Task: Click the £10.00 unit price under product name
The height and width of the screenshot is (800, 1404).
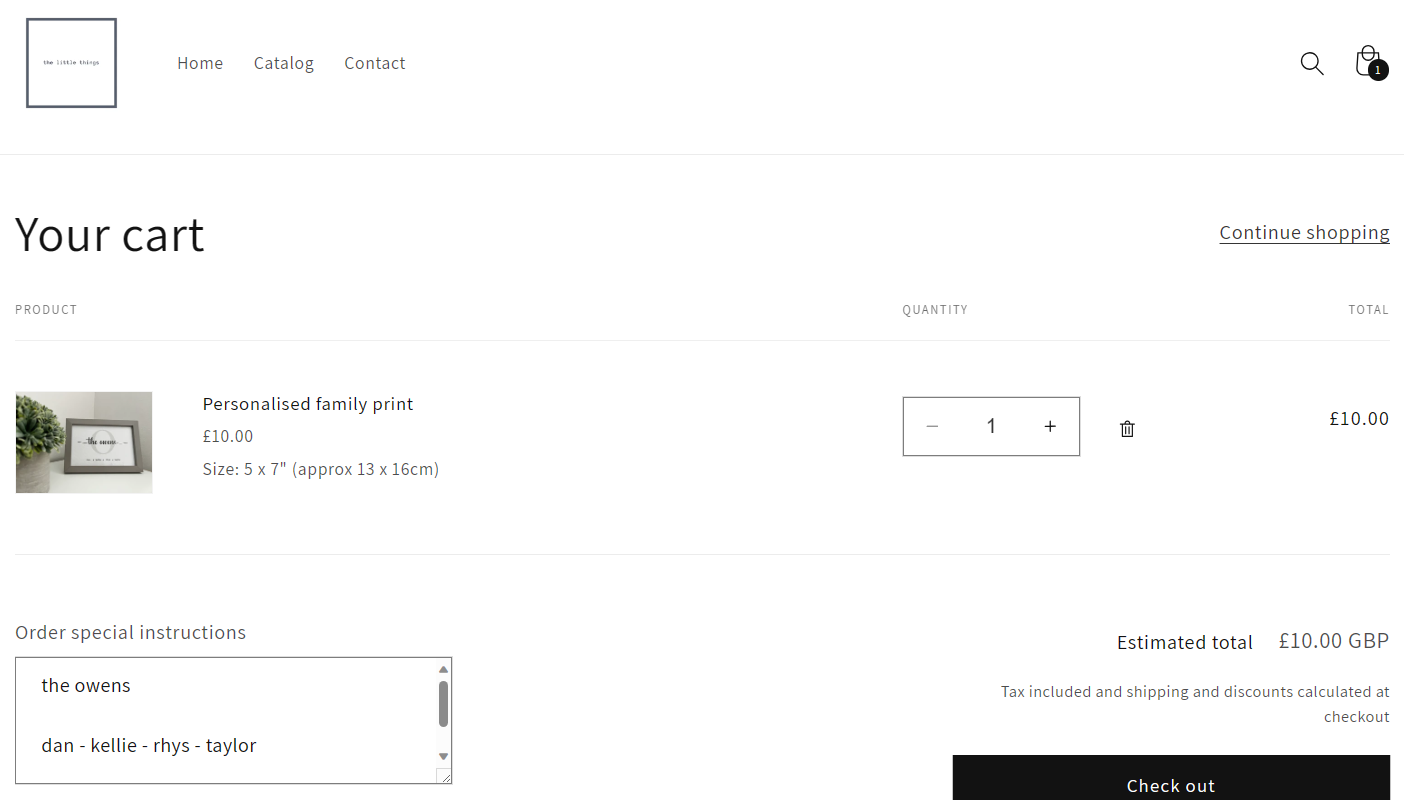Action: (x=228, y=436)
